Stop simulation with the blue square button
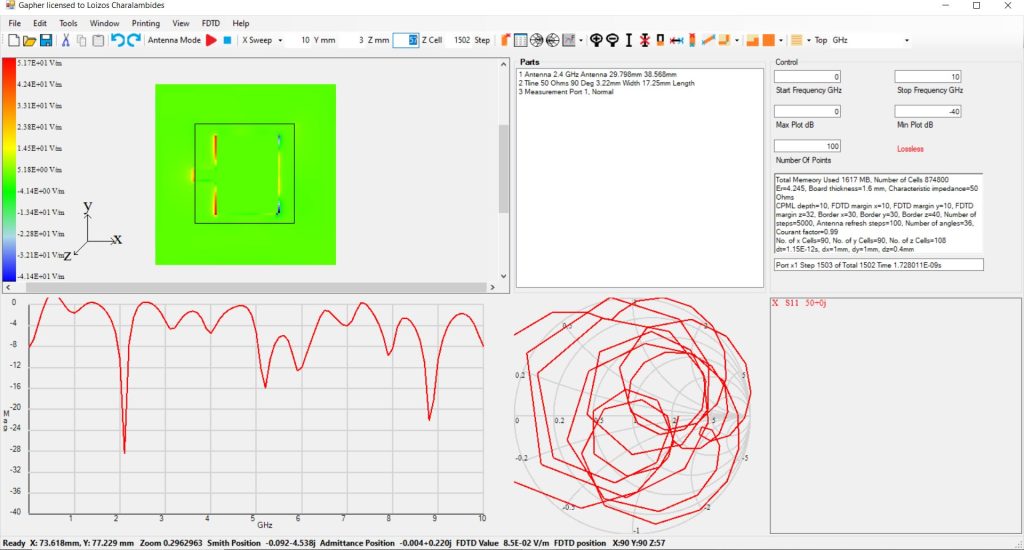The image size is (1024, 550). (228, 40)
